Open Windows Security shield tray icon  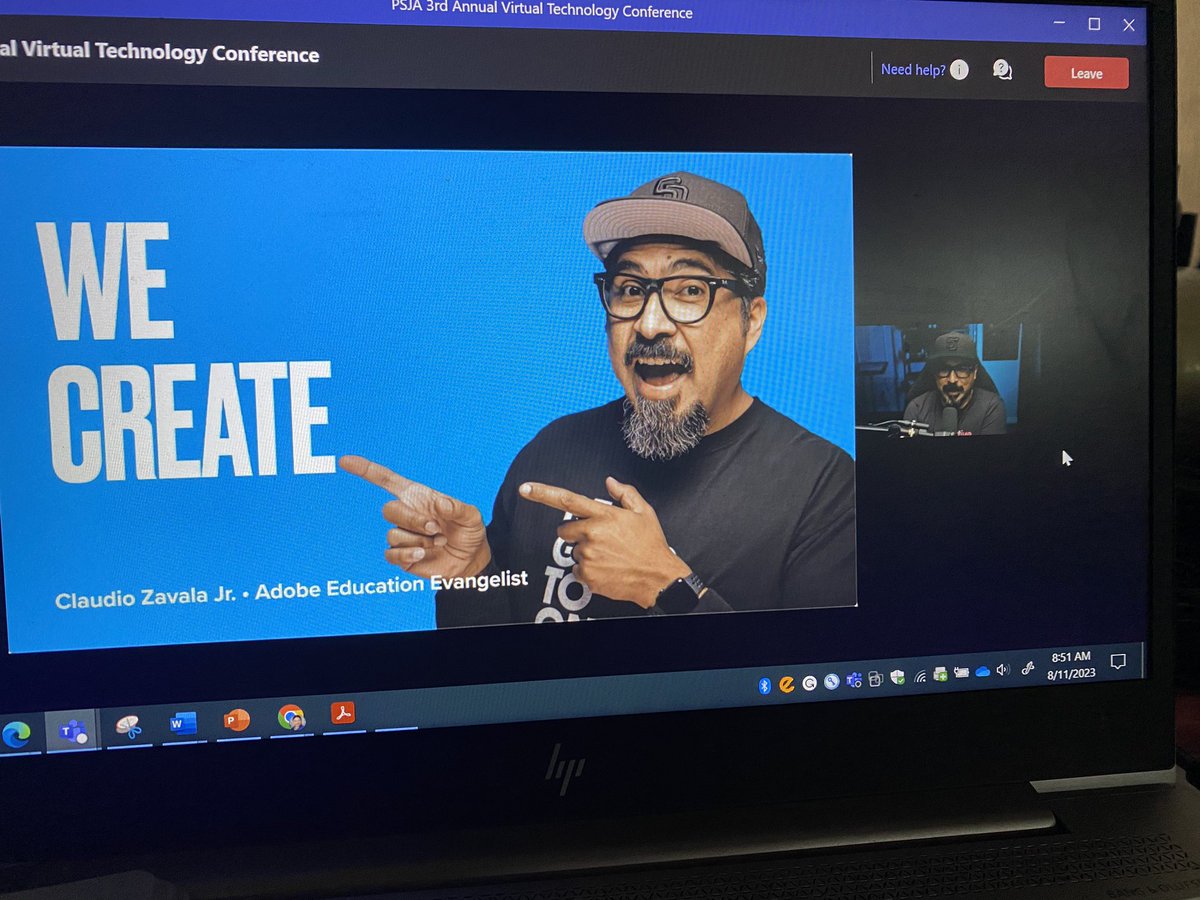point(897,677)
